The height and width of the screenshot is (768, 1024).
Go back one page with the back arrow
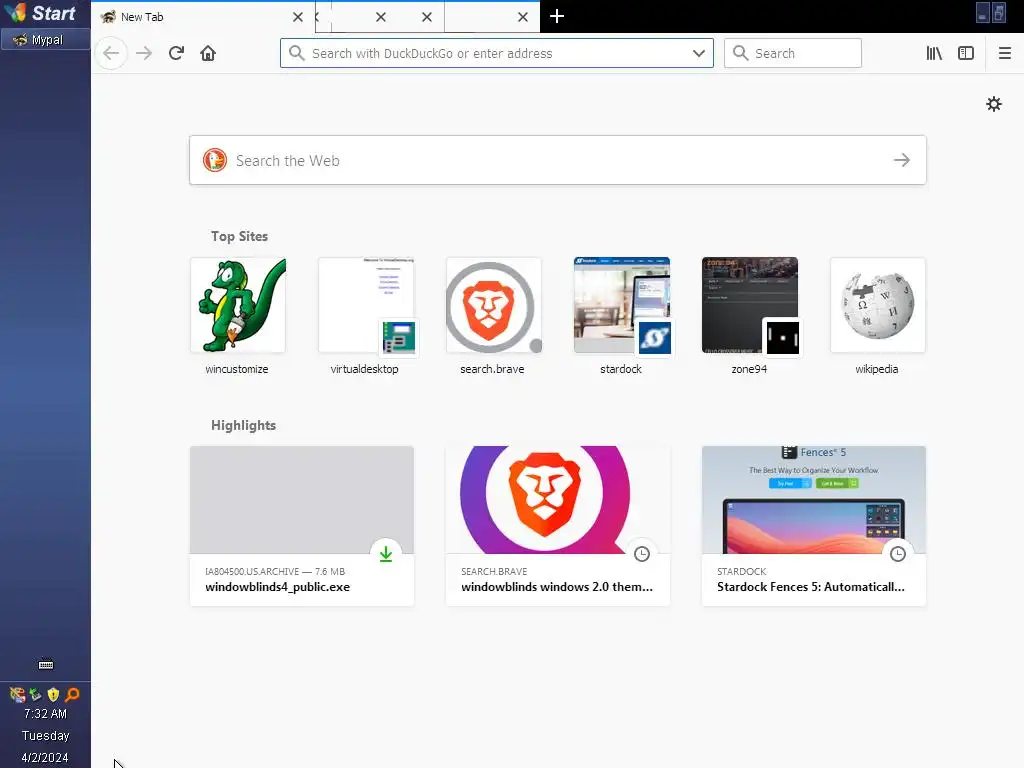(111, 53)
